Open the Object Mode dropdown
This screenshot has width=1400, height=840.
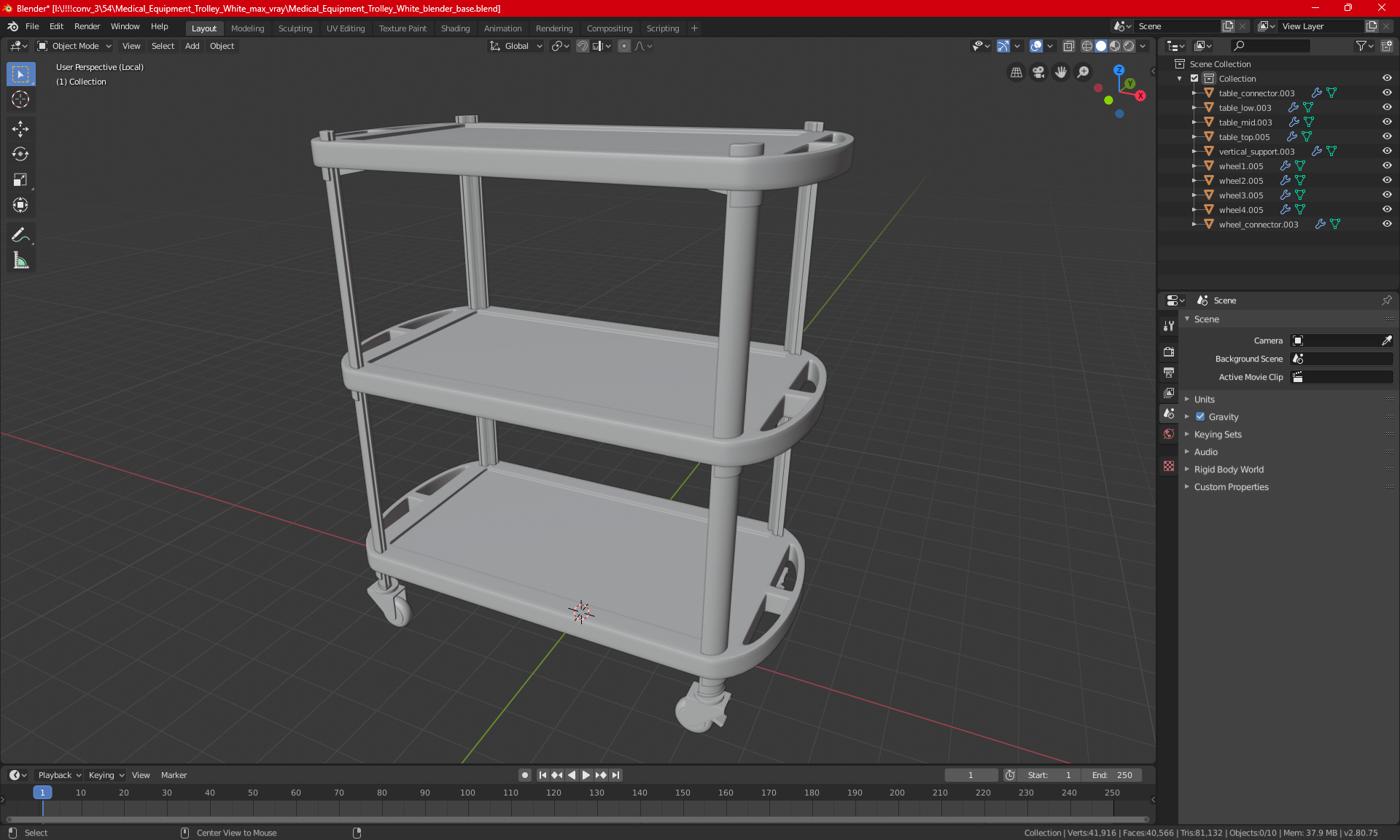74,46
